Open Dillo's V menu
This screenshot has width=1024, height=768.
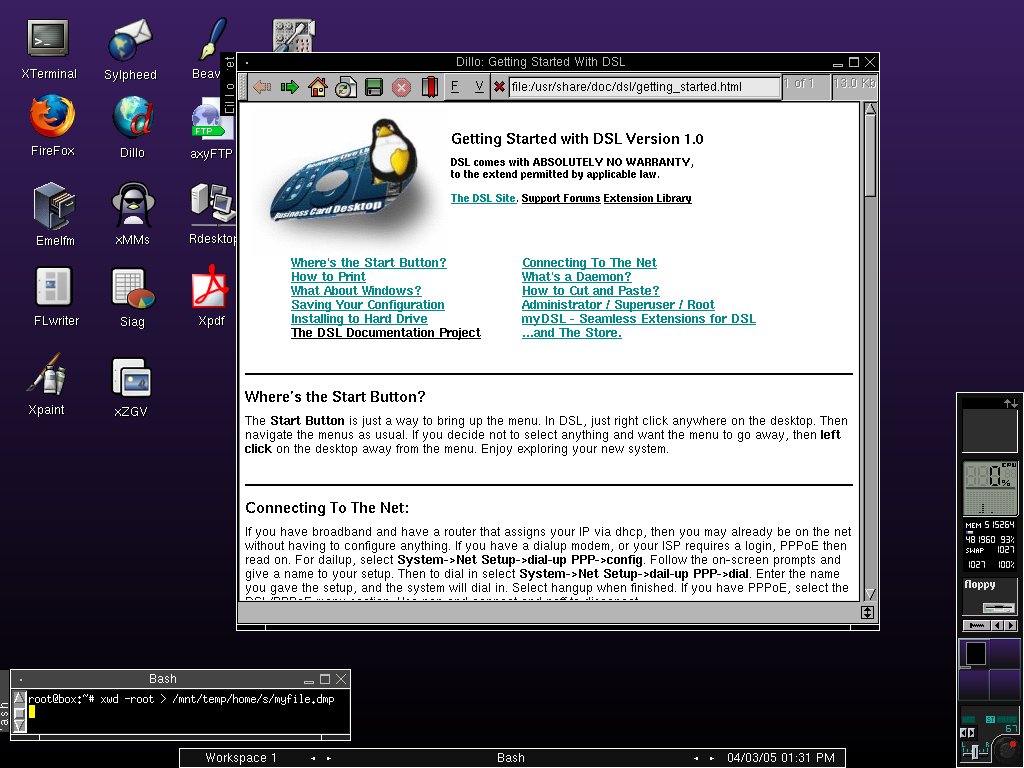pyautogui.click(x=479, y=87)
